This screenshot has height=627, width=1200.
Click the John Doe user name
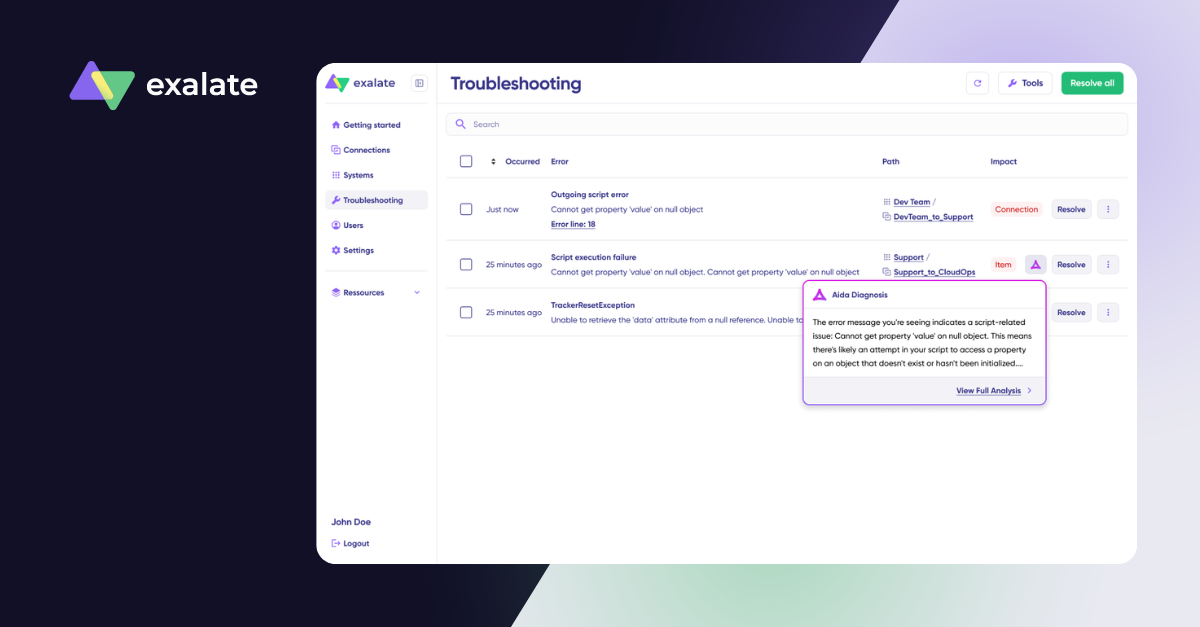351,522
